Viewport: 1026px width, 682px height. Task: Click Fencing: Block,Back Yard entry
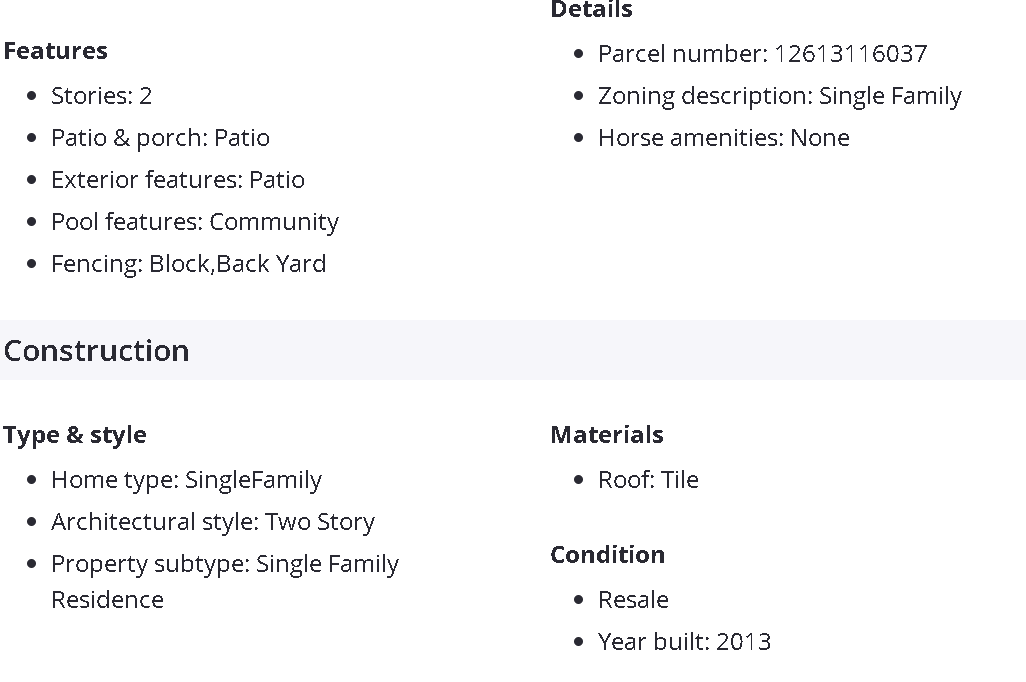click(188, 264)
